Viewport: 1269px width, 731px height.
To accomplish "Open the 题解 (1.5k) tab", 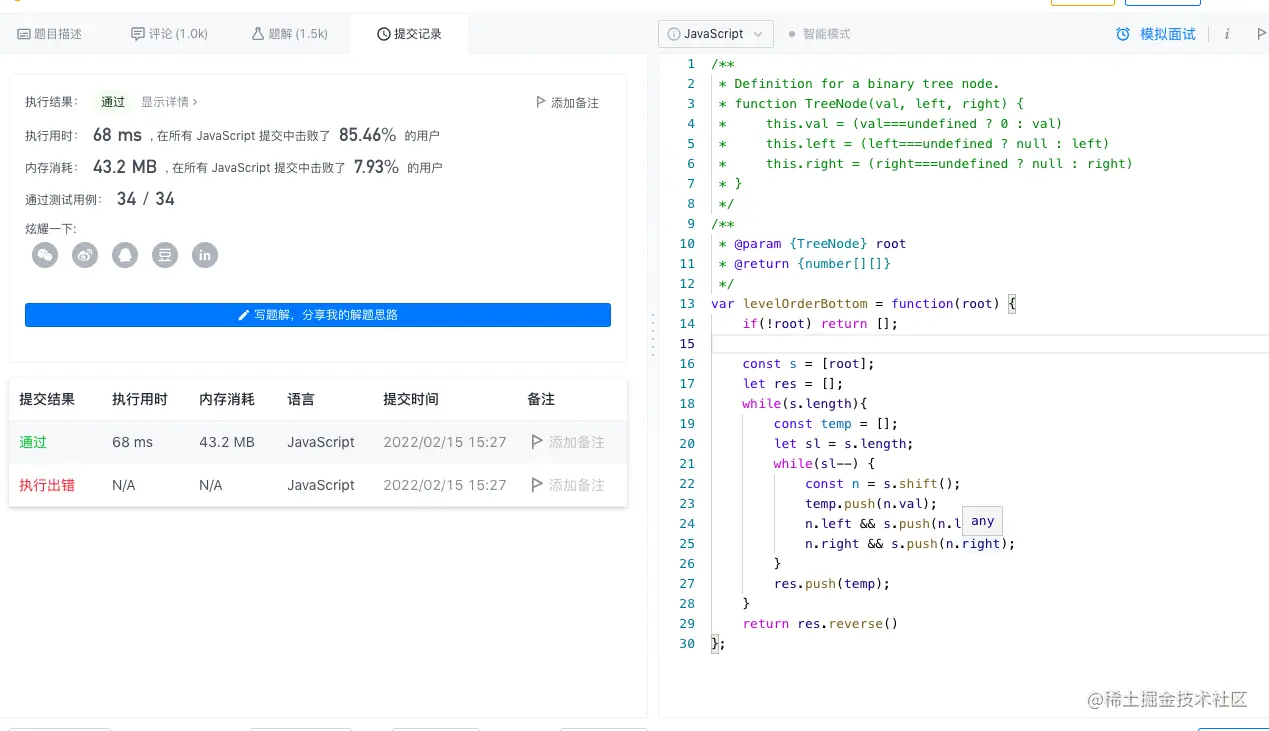I will point(289,34).
